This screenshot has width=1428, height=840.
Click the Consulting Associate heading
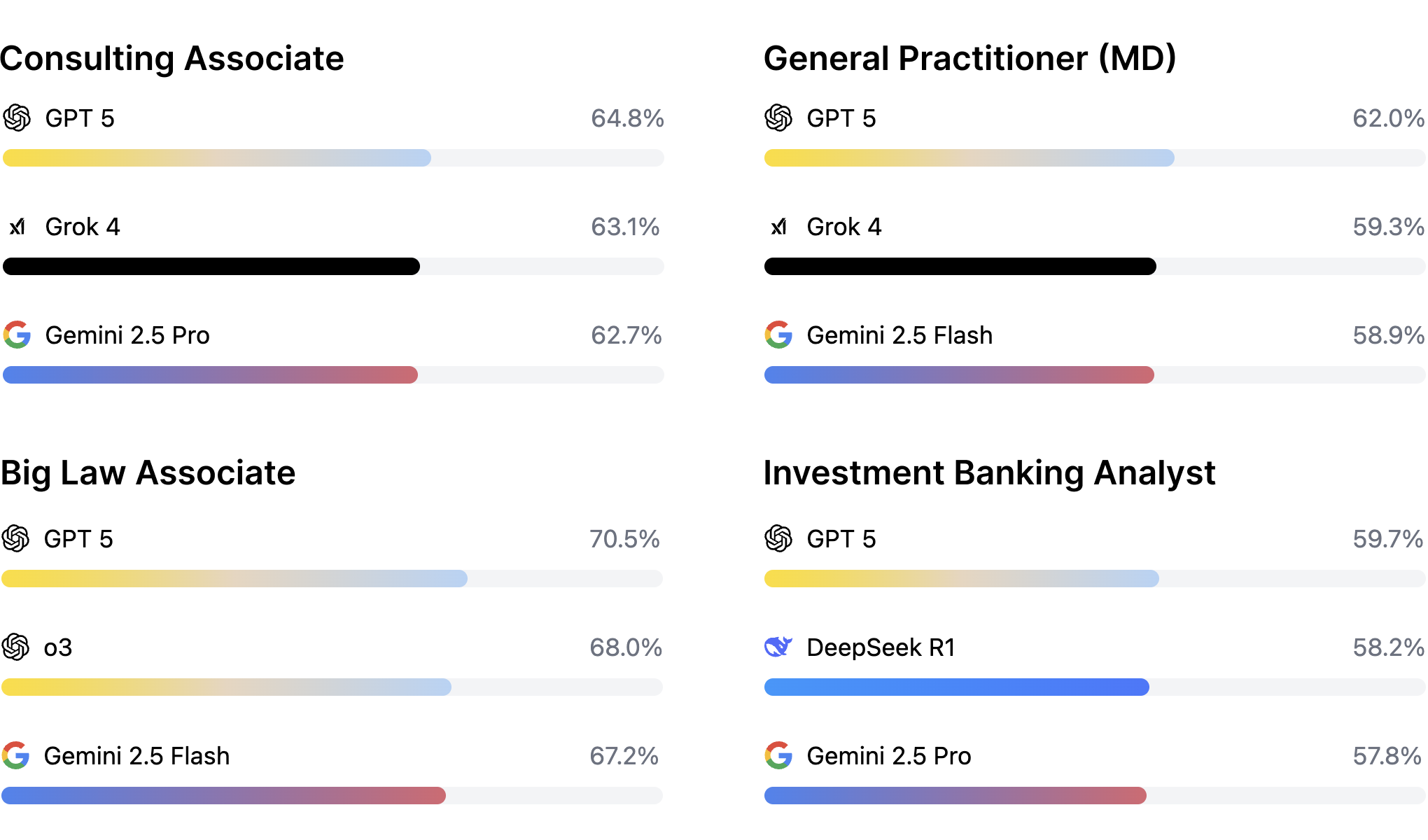pyautogui.click(x=172, y=58)
